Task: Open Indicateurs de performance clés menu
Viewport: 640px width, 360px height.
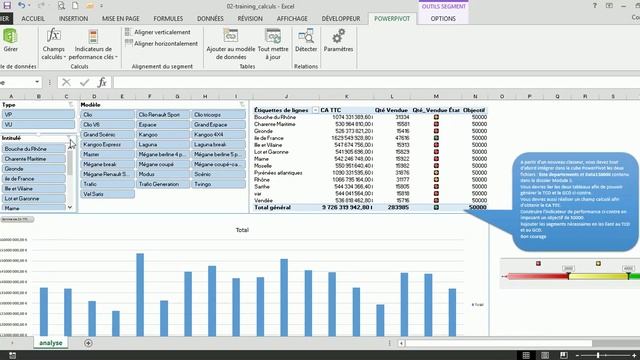Action: pyautogui.click(x=93, y=44)
